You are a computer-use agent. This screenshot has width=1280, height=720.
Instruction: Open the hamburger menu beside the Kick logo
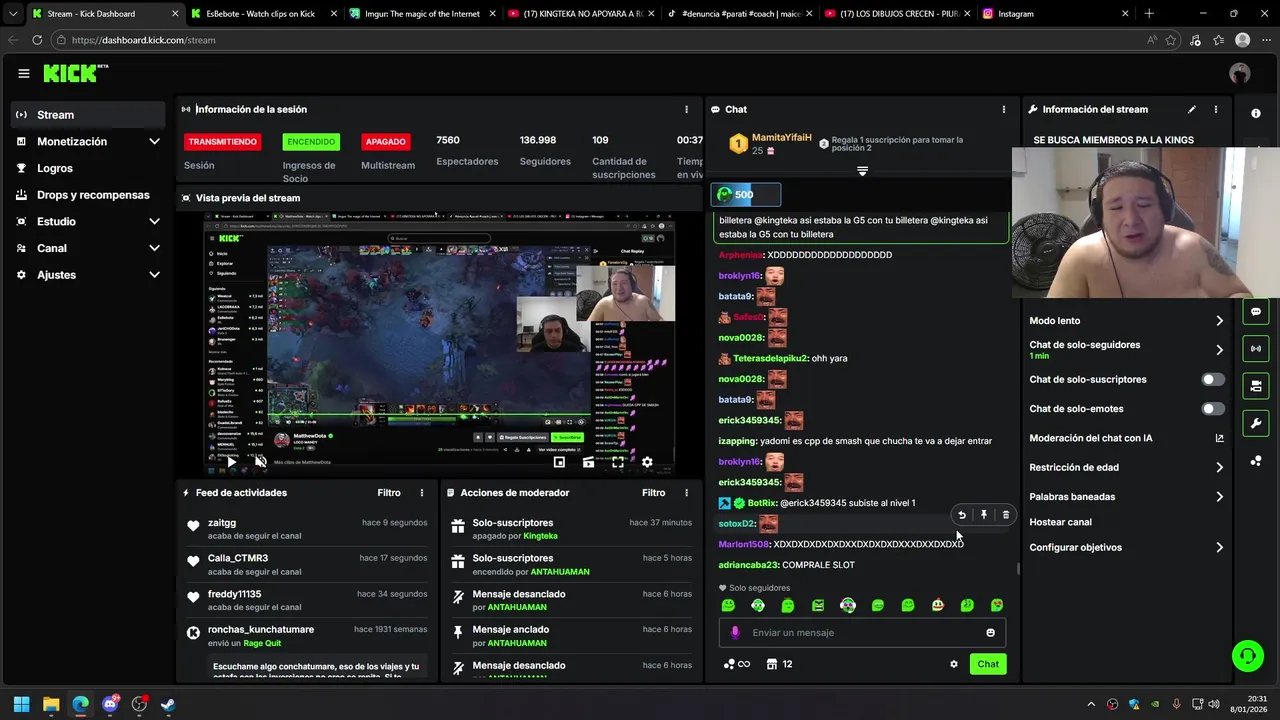[x=23, y=73]
